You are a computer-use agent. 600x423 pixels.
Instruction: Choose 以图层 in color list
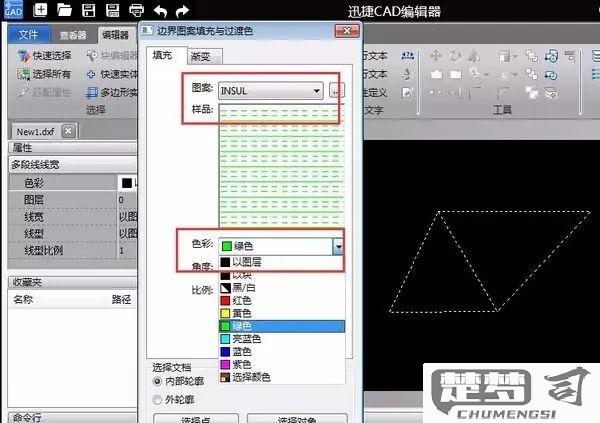pyautogui.click(x=282, y=262)
